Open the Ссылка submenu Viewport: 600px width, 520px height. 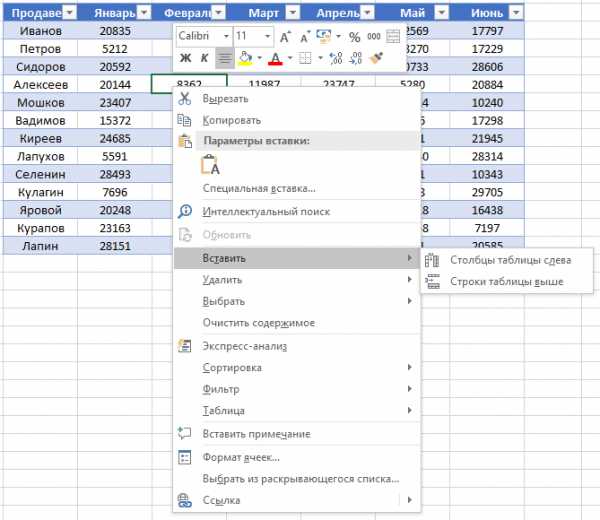[x=297, y=500]
